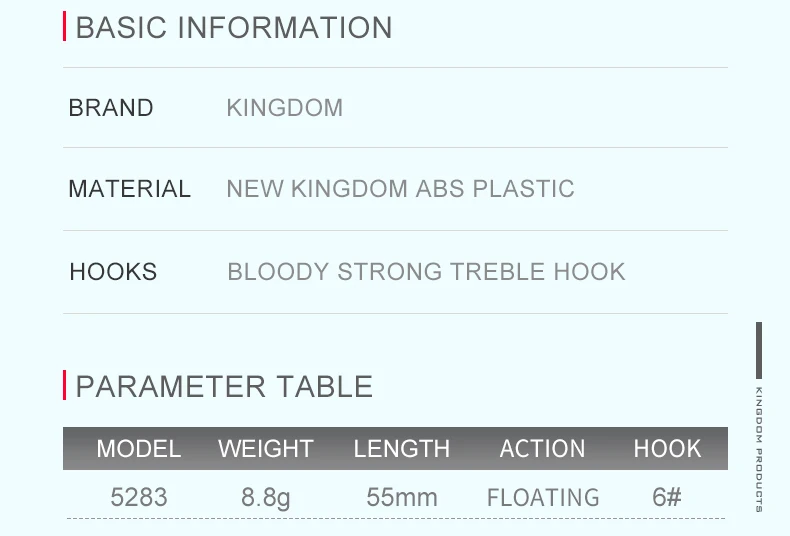Screen dimensions: 790x536
Task: Click the PARAMETER TABLE heading
Action: coord(224,386)
